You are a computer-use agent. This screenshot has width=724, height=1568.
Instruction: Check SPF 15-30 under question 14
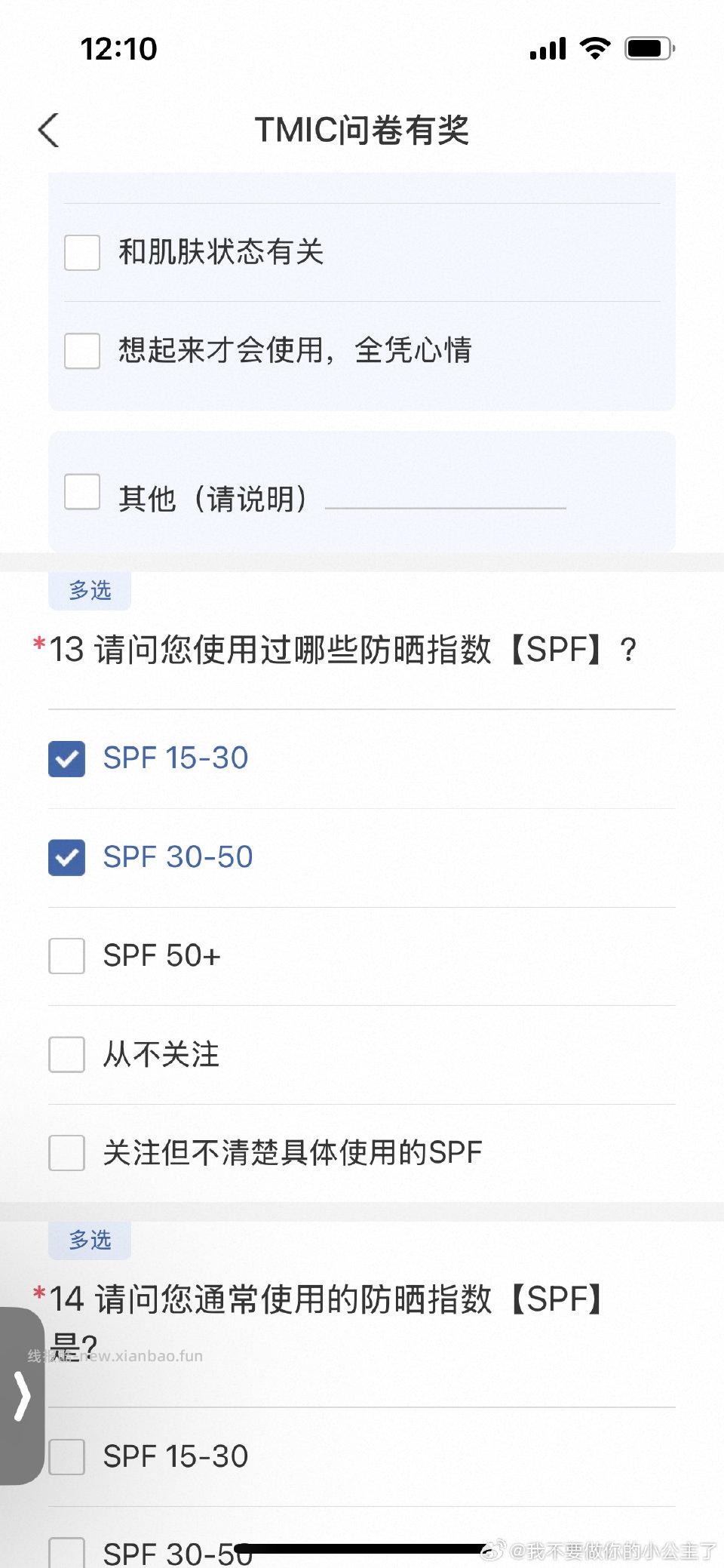(x=66, y=1457)
